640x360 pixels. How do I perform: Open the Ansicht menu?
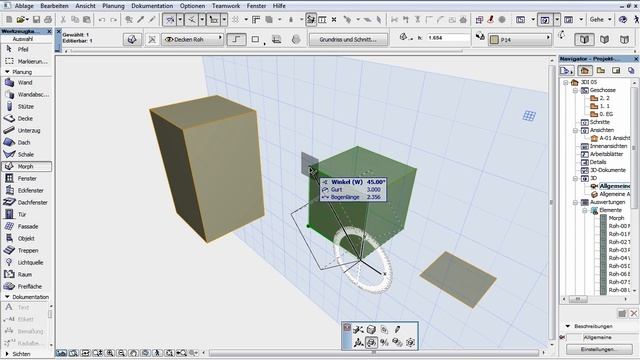pos(85,6)
